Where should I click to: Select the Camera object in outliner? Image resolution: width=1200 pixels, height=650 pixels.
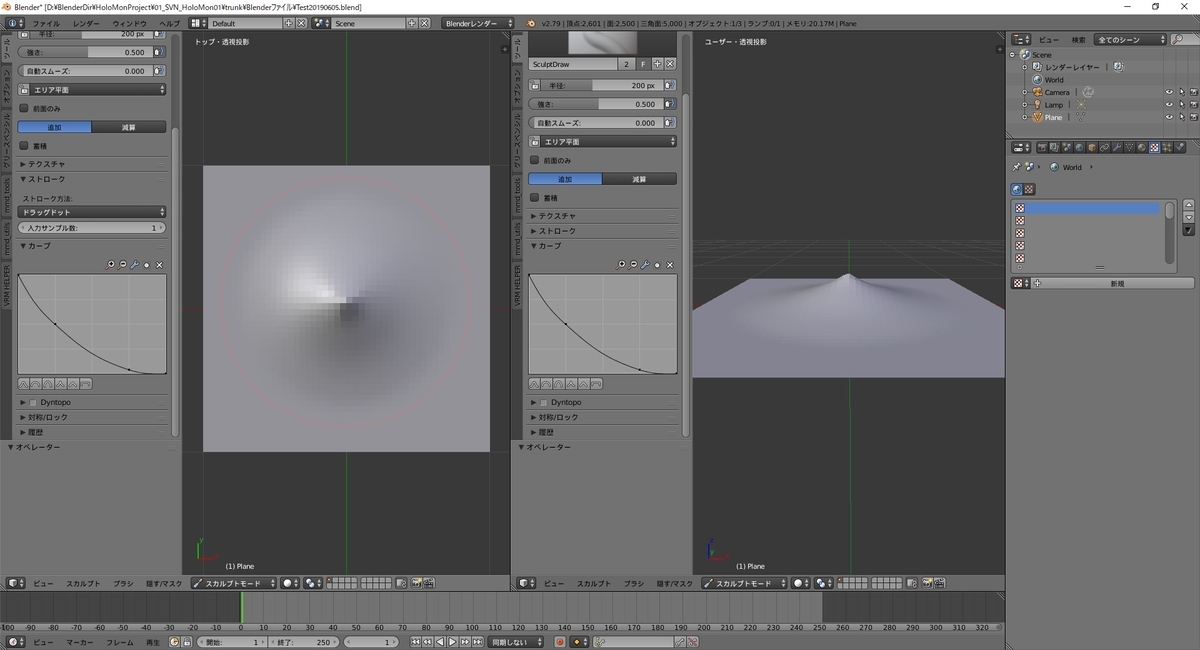click(1057, 92)
